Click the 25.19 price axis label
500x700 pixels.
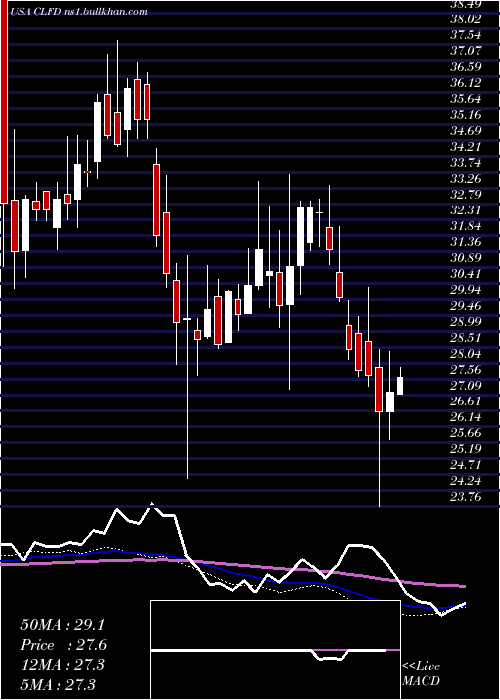[x=466, y=449]
